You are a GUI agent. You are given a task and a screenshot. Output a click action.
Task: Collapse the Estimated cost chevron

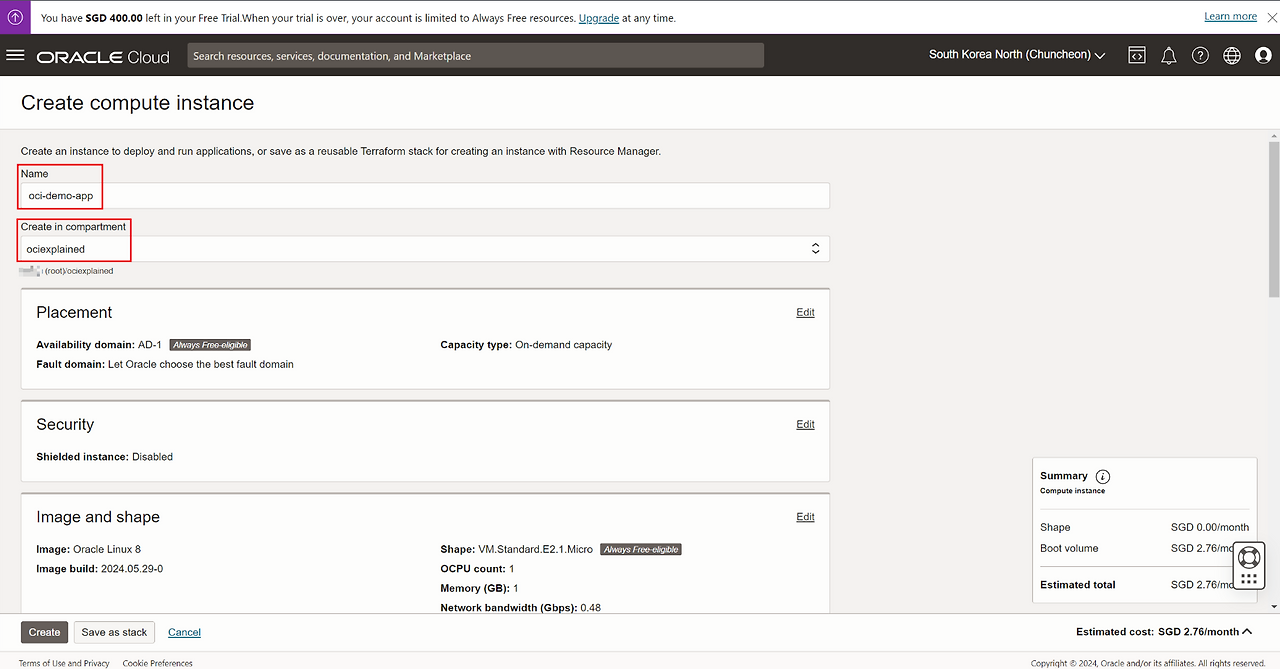click(x=1246, y=632)
